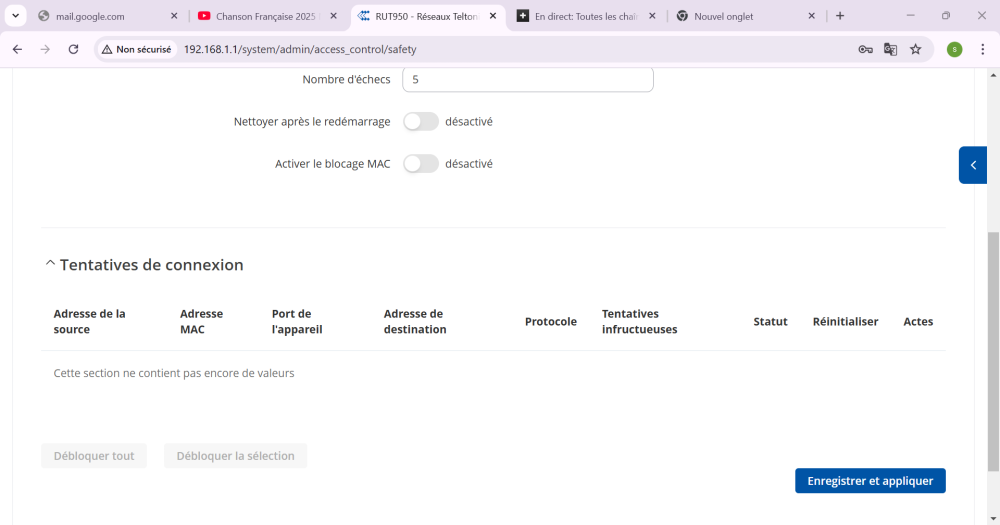Open the saved passwords key icon
1000x525 pixels.
[x=865, y=49]
